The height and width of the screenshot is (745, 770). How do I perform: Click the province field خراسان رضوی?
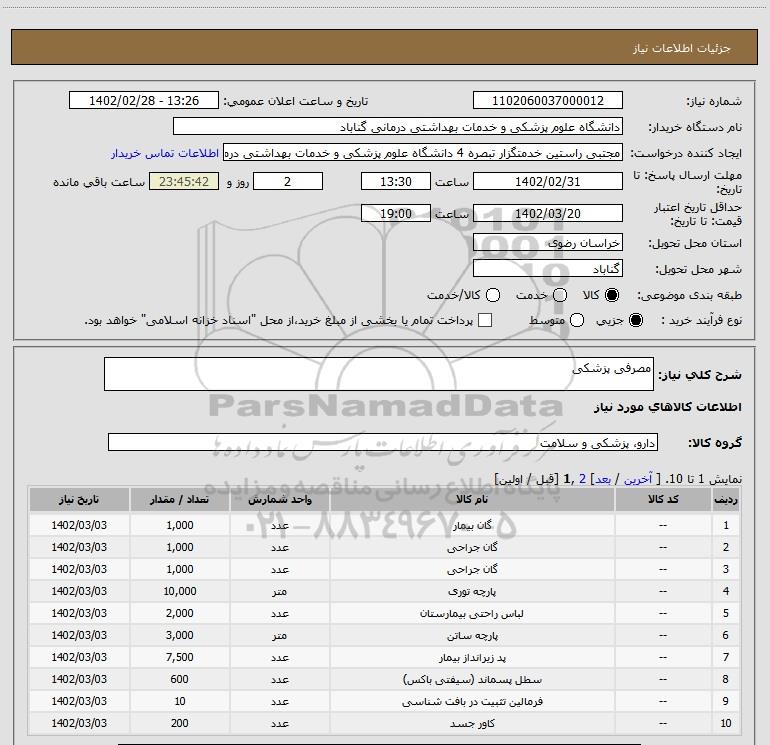tap(548, 242)
